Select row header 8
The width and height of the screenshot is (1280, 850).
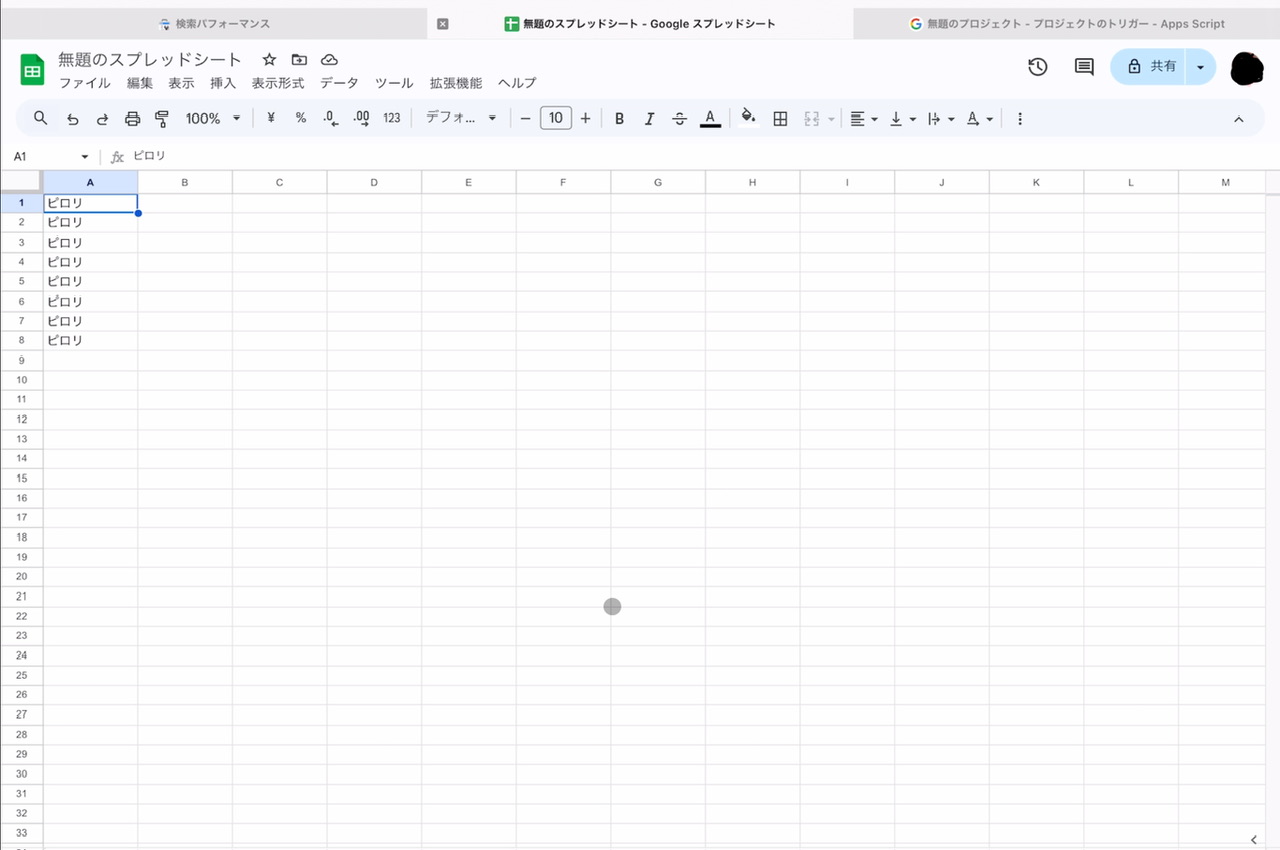[21, 341]
